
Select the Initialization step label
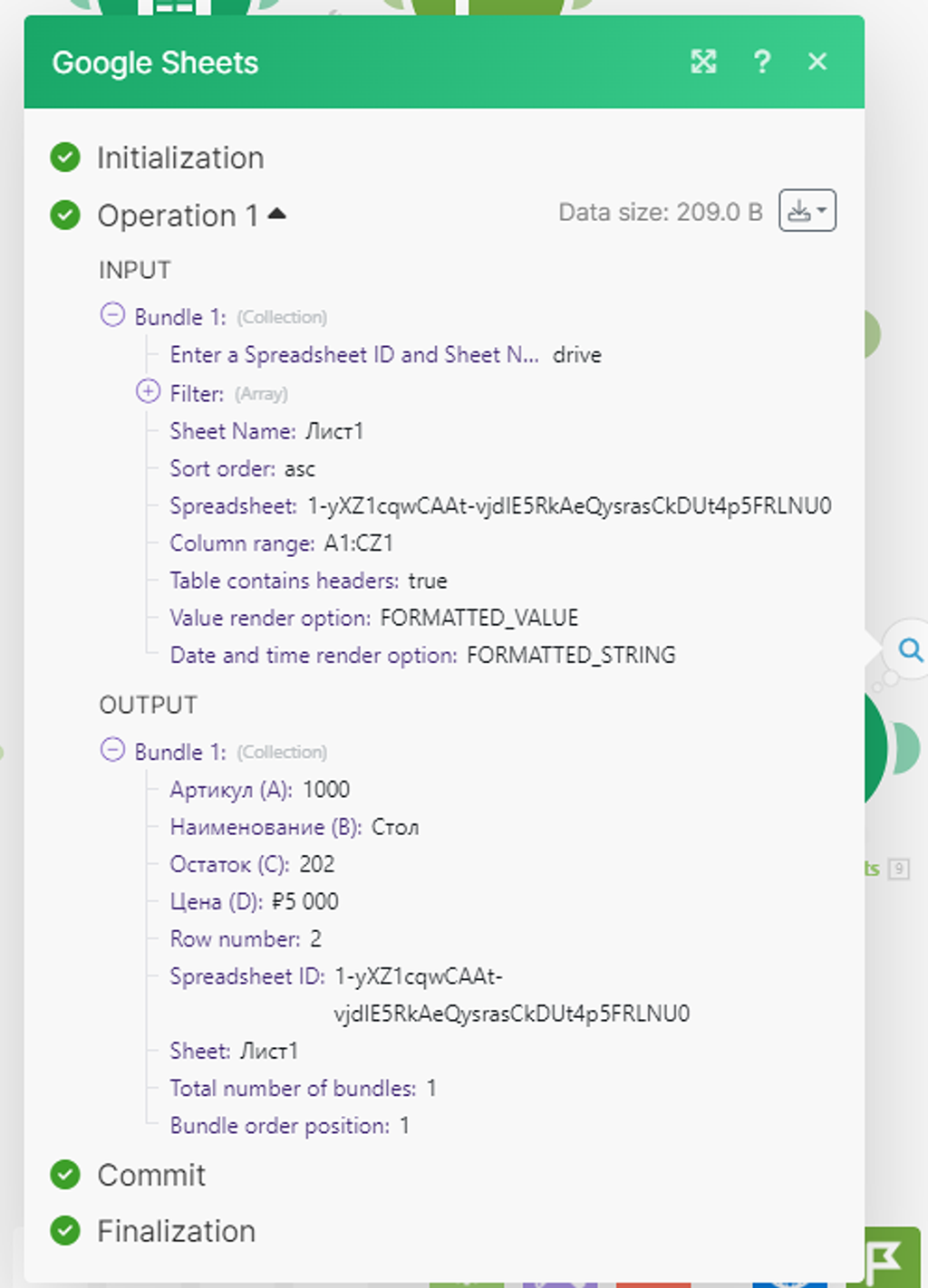180,158
